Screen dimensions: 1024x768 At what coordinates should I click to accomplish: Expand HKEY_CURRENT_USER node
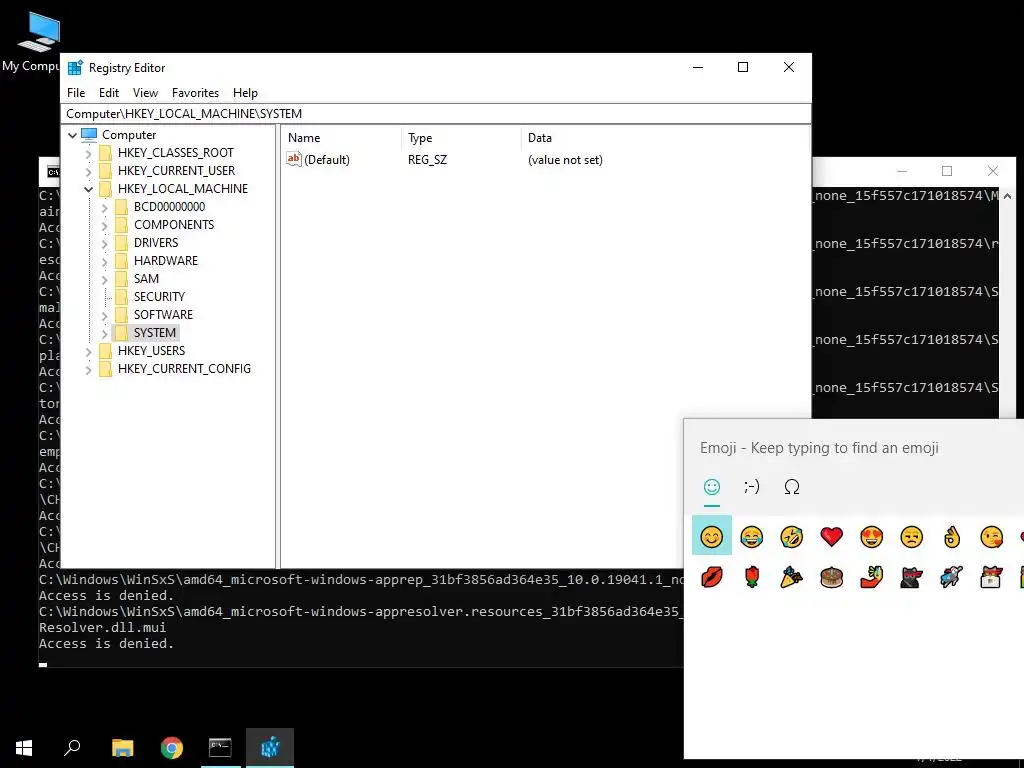(88, 171)
